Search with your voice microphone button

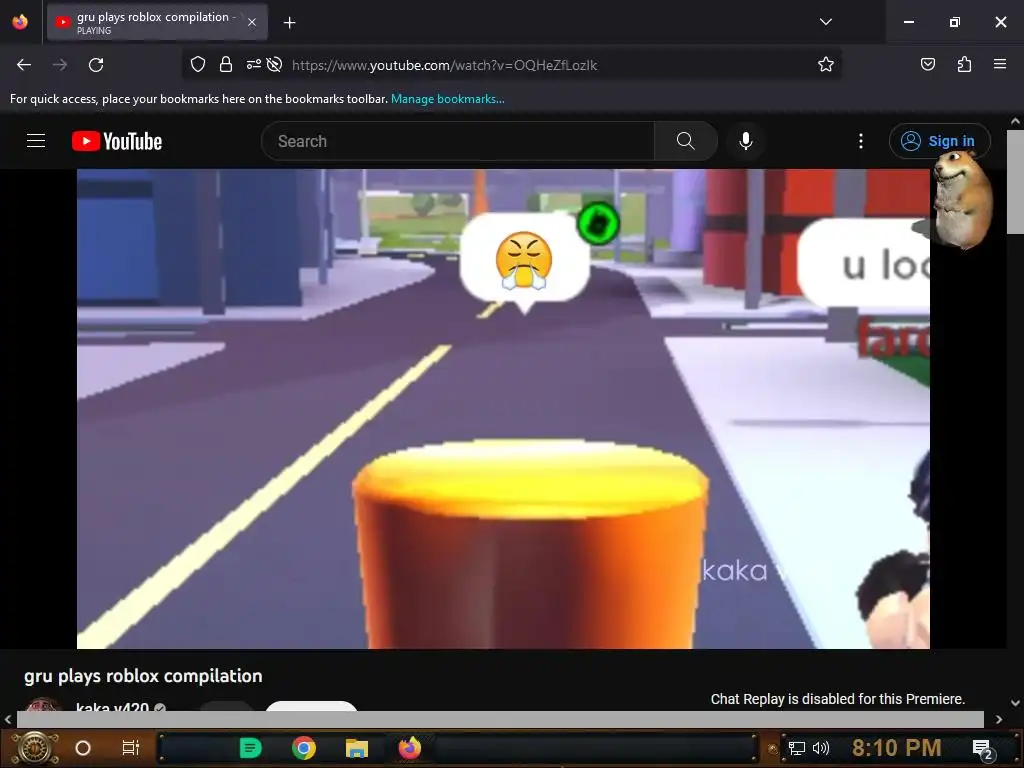coord(745,141)
